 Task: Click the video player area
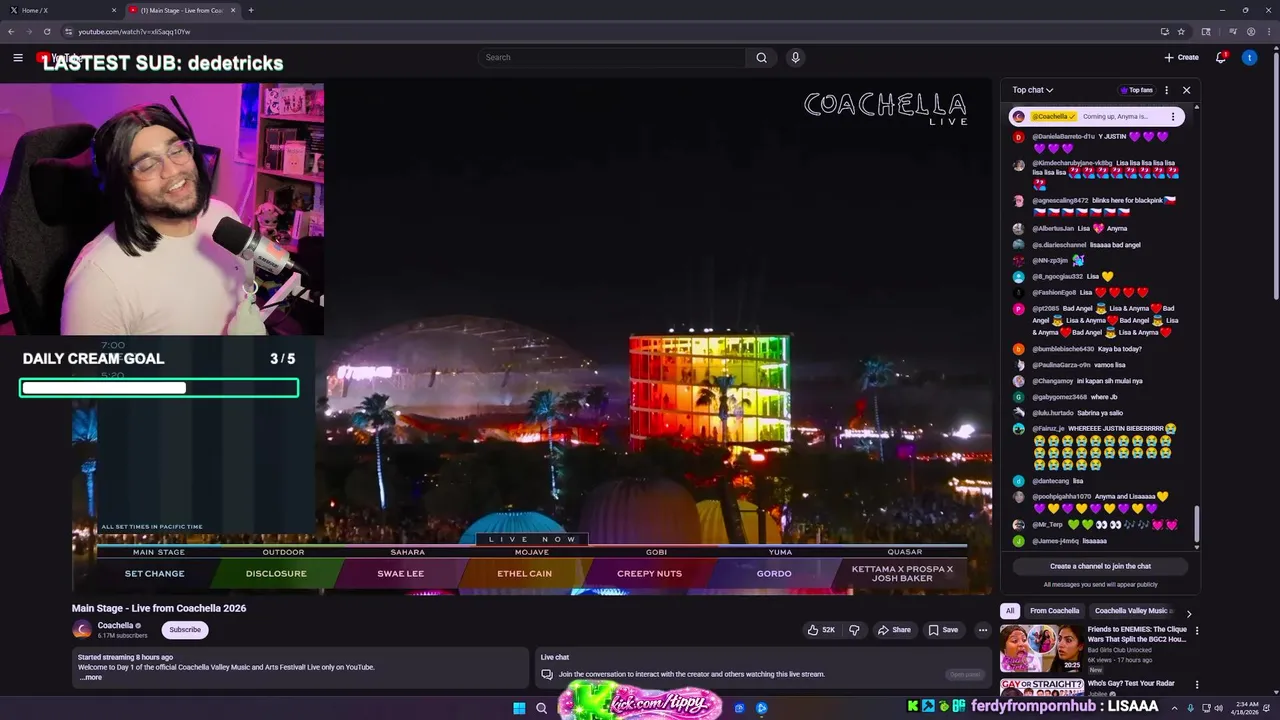click(532, 336)
